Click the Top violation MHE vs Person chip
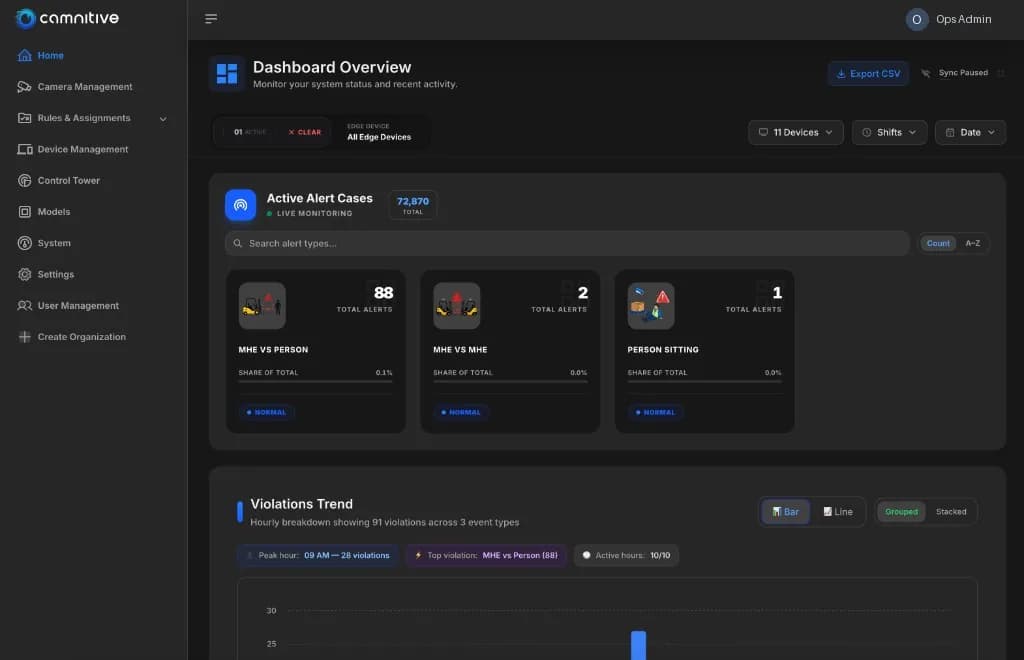 (x=486, y=556)
